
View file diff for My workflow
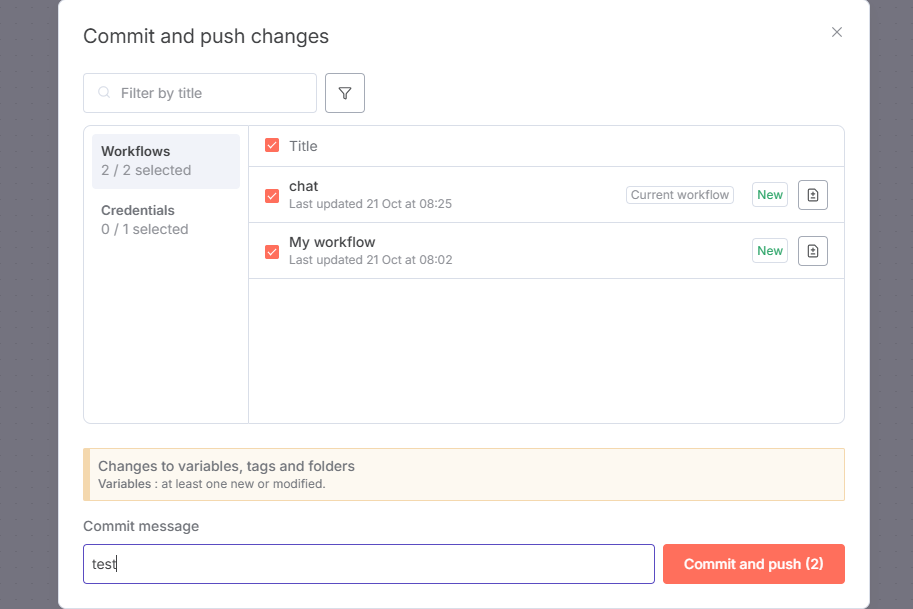tap(812, 251)
